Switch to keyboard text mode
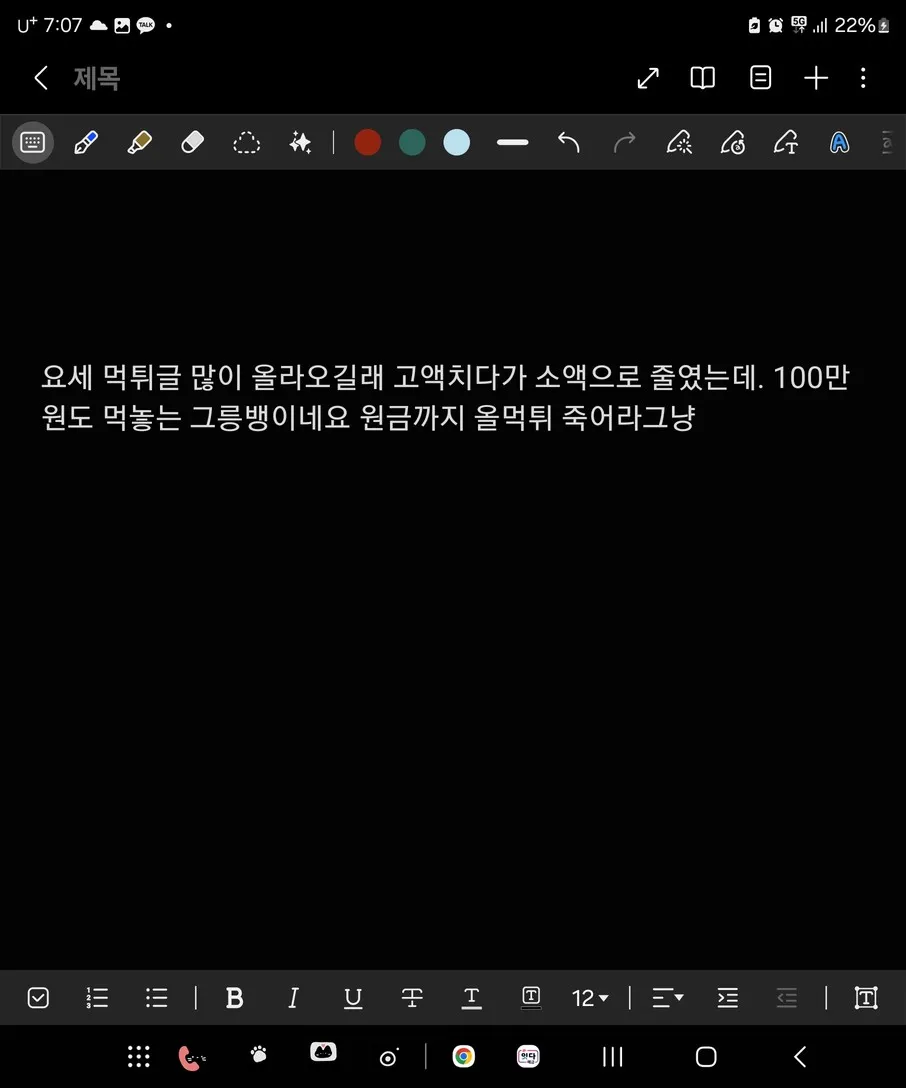 pyautogui.click(x=33, y=142)
